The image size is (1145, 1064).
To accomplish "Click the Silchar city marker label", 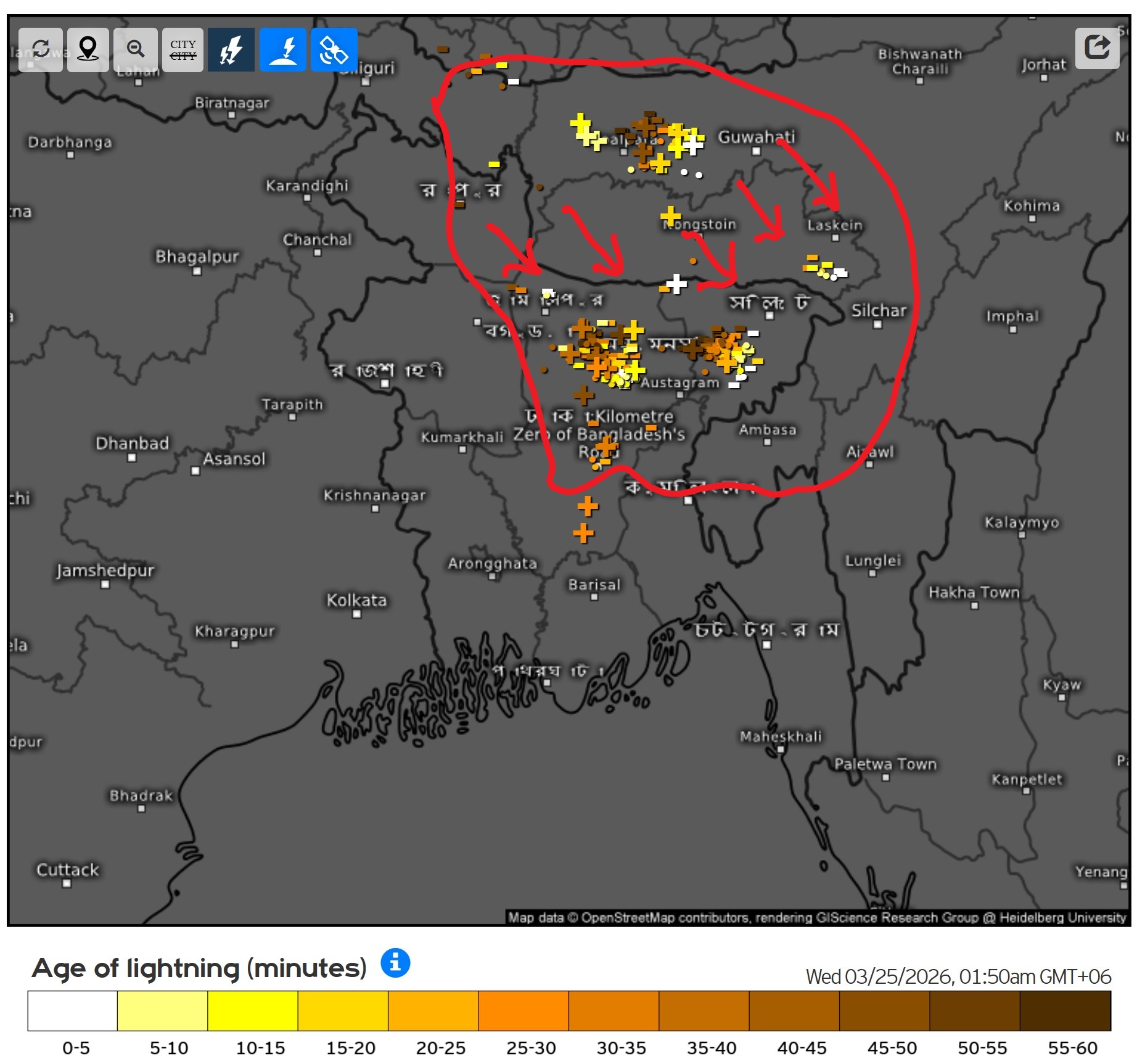I will [x=879, y=311].
